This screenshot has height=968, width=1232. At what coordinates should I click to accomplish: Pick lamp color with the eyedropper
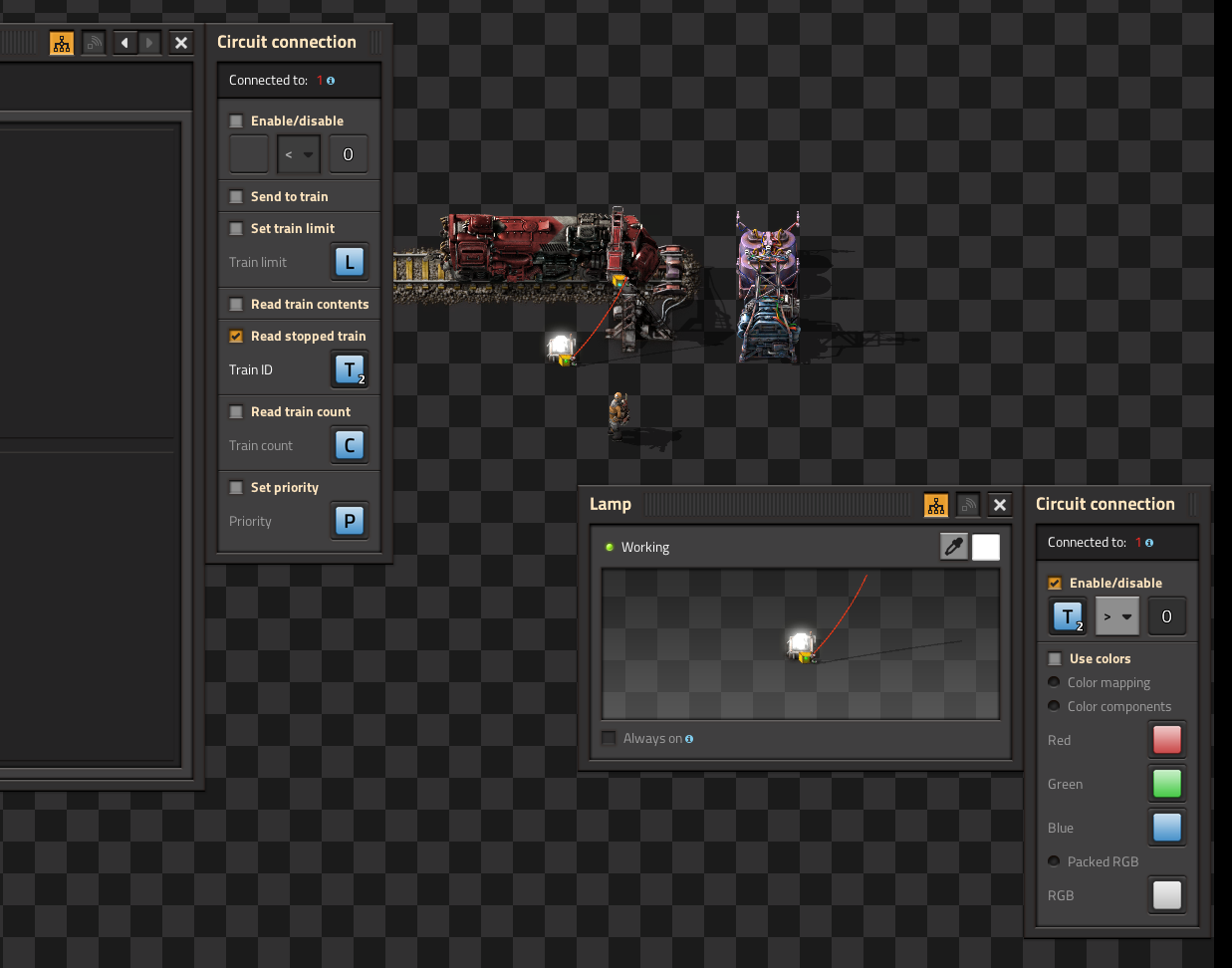[x=954, y=547]
